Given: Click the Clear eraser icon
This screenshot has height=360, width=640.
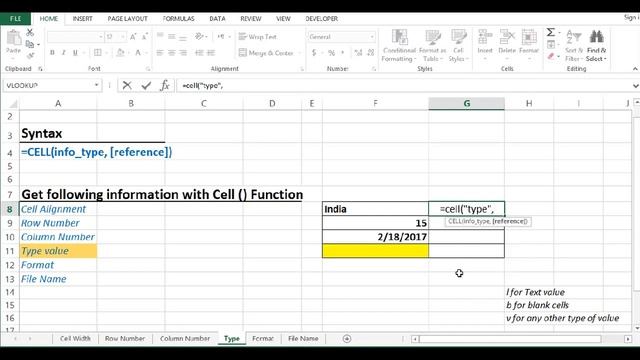Looking at the screenshot, I should [x=551, y=56].
